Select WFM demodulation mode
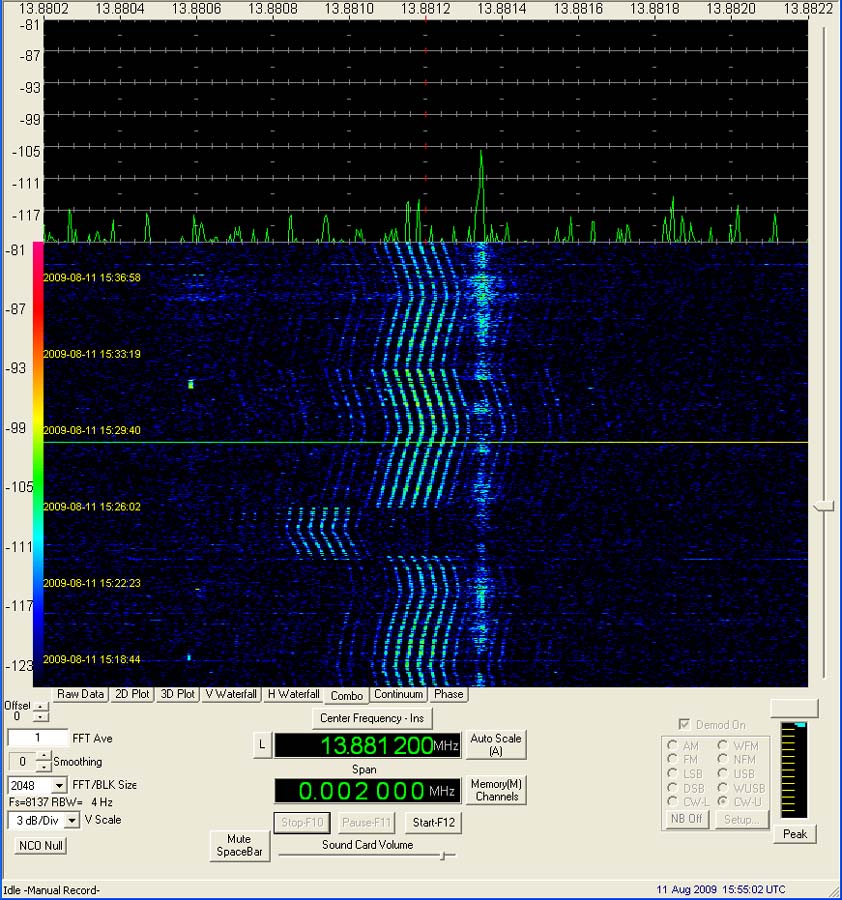The width and height of the screenshot is (842, 900). point(722,745)
